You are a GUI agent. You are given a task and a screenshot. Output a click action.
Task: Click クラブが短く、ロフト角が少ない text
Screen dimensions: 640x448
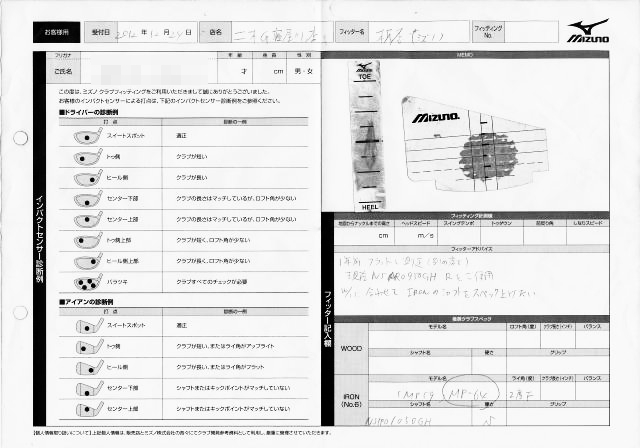(x=213, y=240)
